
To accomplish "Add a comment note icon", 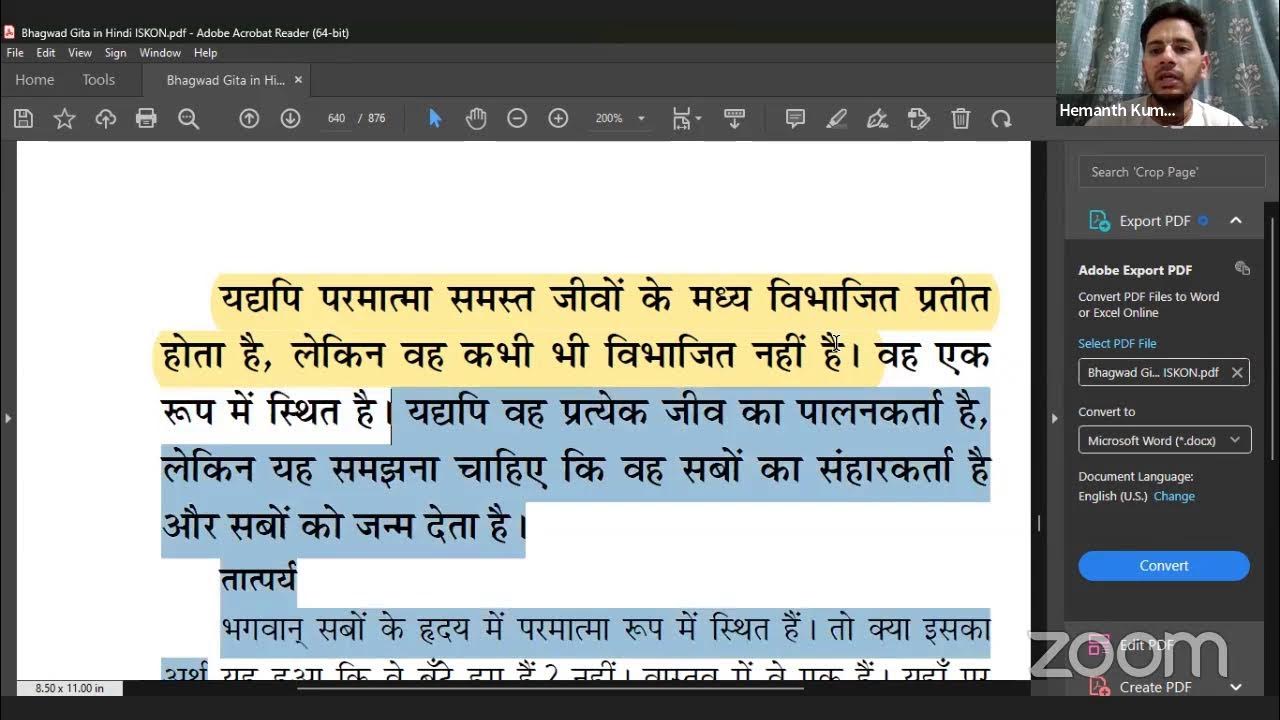I will (x=796, y=119).
